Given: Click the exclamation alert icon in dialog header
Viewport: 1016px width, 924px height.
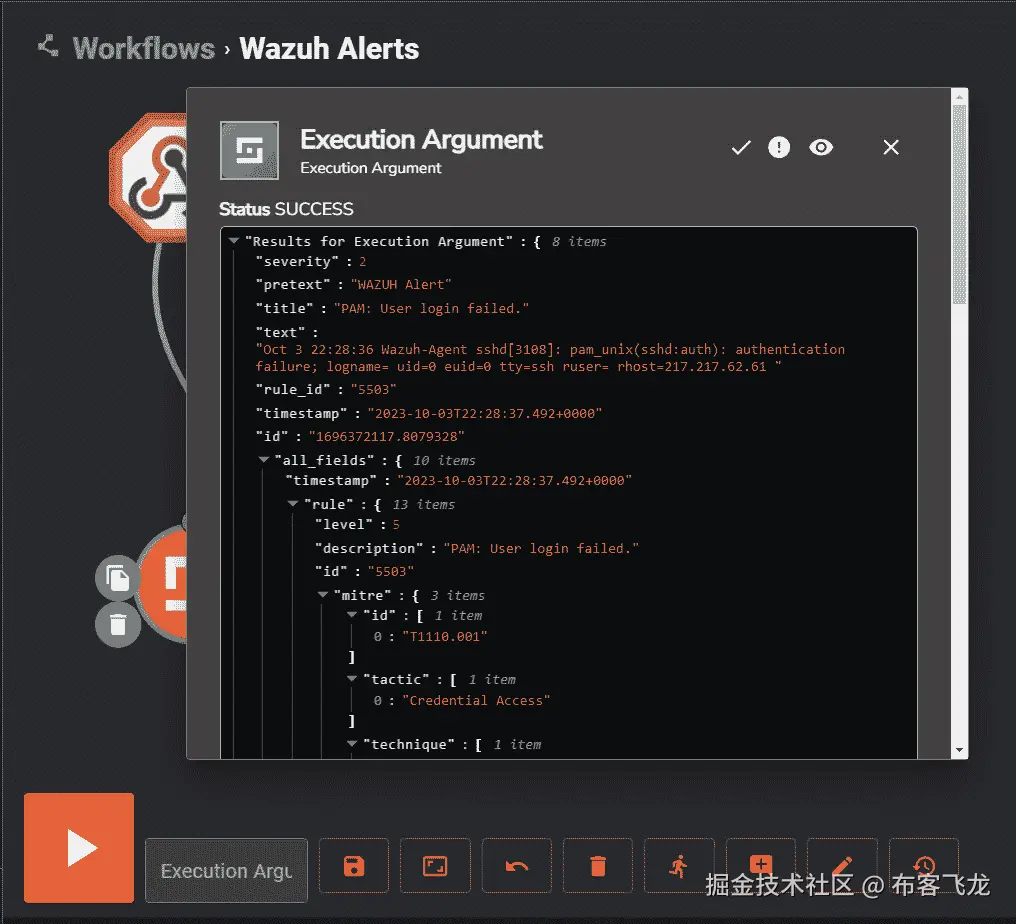Looking at the screenshot, I should click(779, 147).
